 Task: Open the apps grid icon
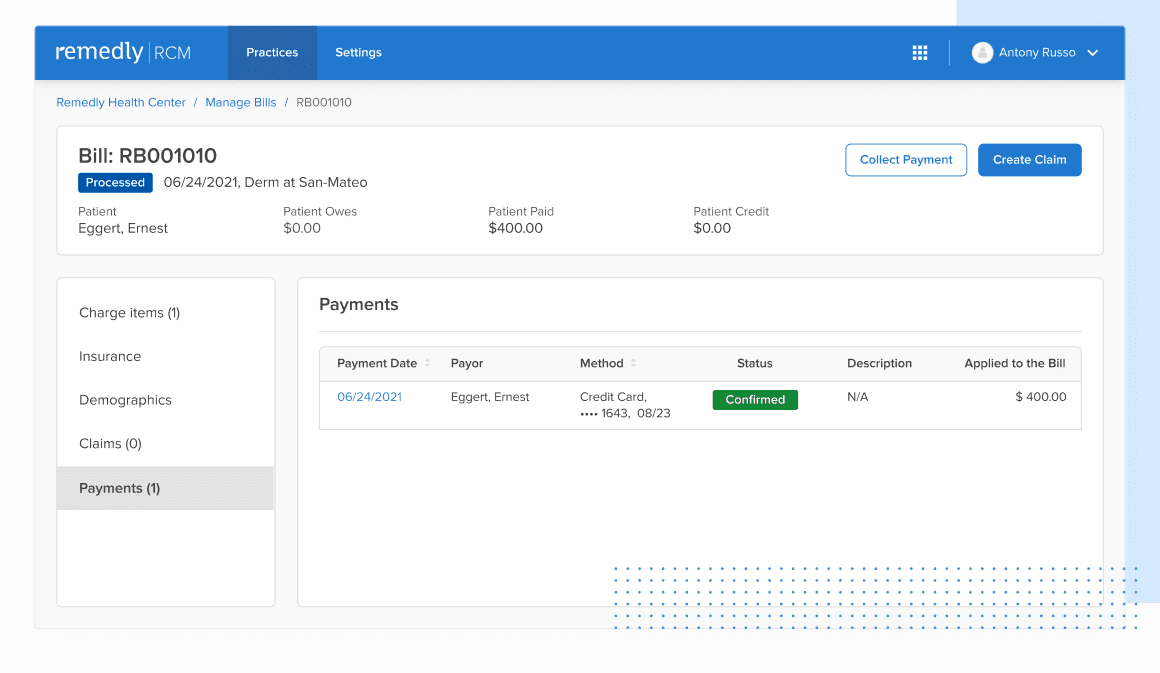click(x=920, y=53)
